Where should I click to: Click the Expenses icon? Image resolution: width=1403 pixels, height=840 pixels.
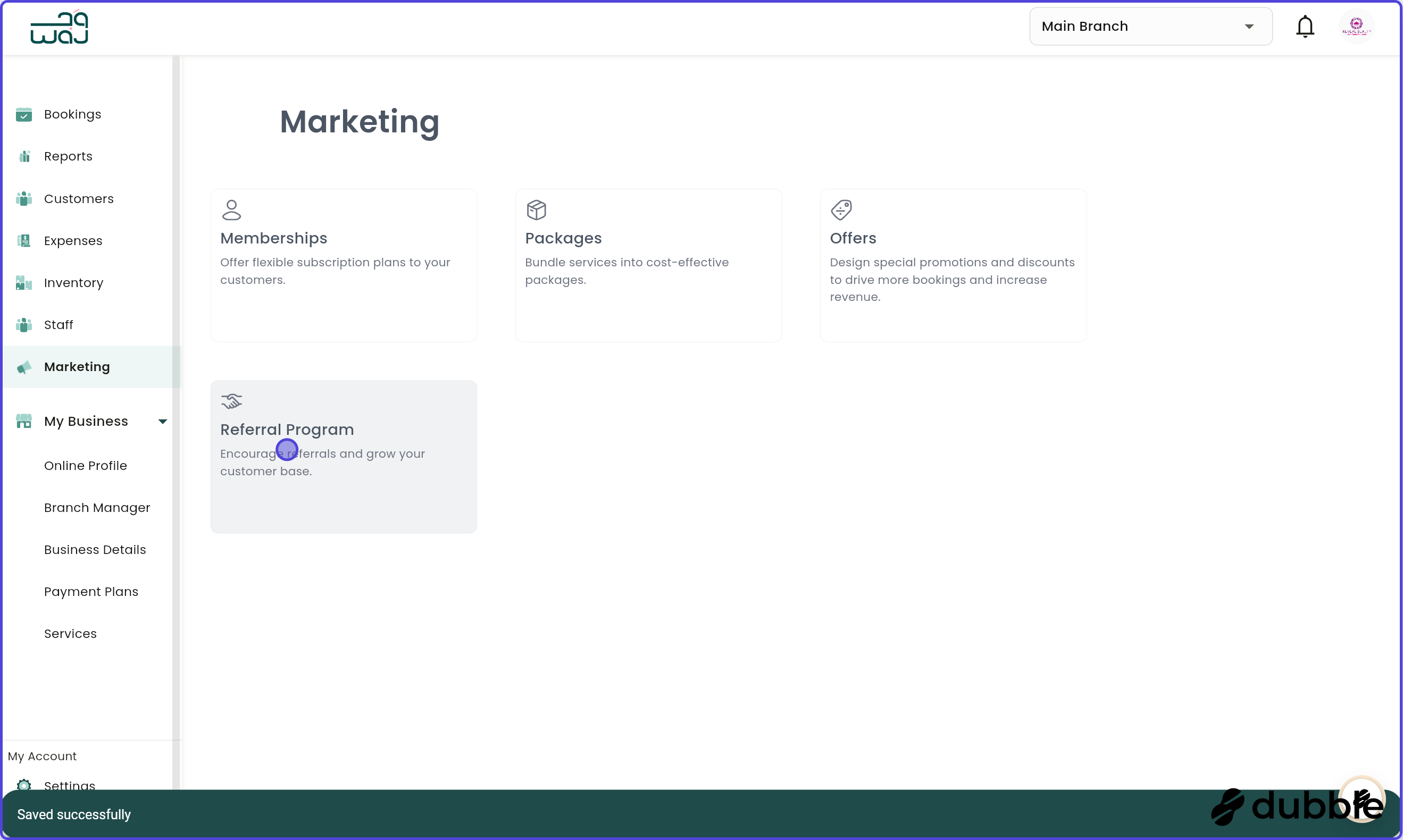pos(24,240)
